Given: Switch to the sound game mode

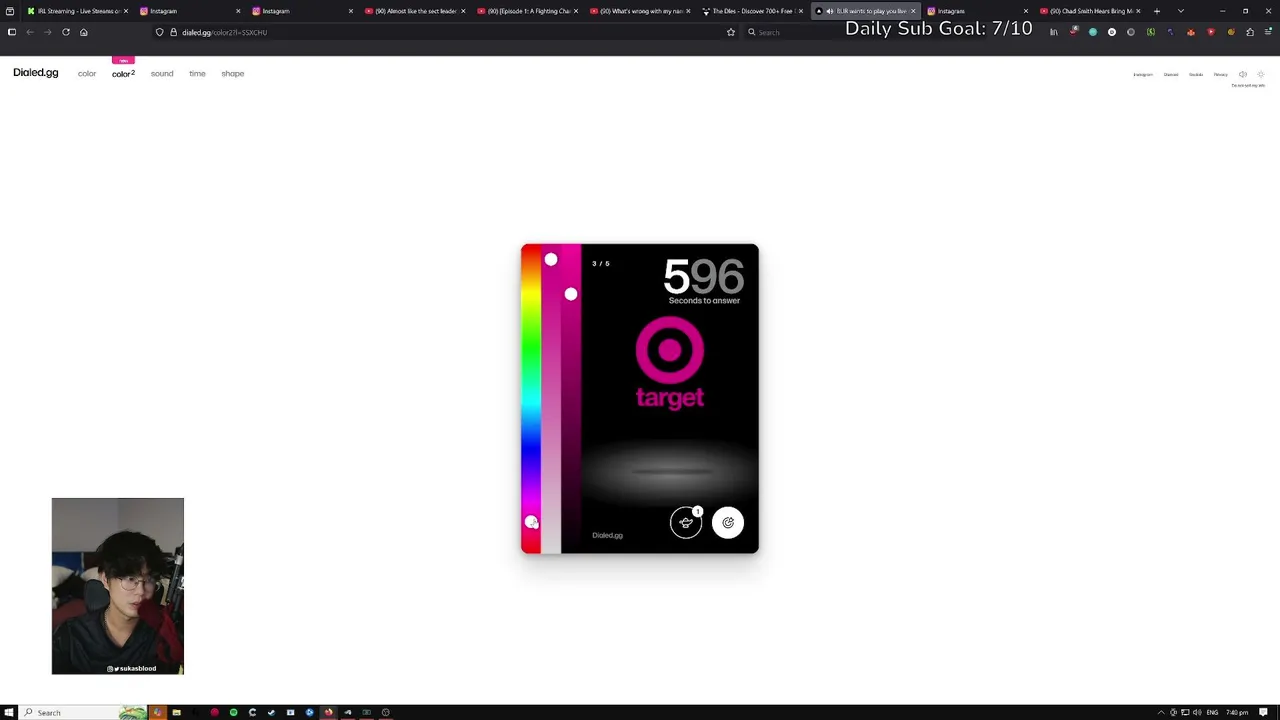Looking at the screenshot, I should coord(162,74).
